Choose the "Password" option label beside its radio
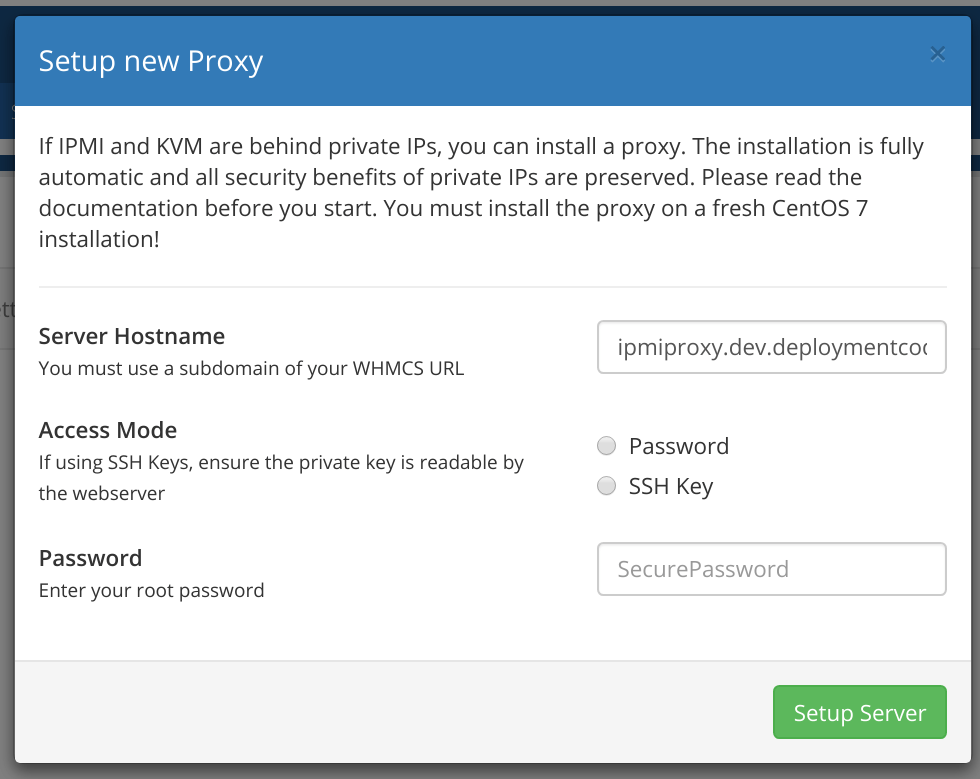The width and height of the screenshot is (980, 779). [x=679, y=446]
